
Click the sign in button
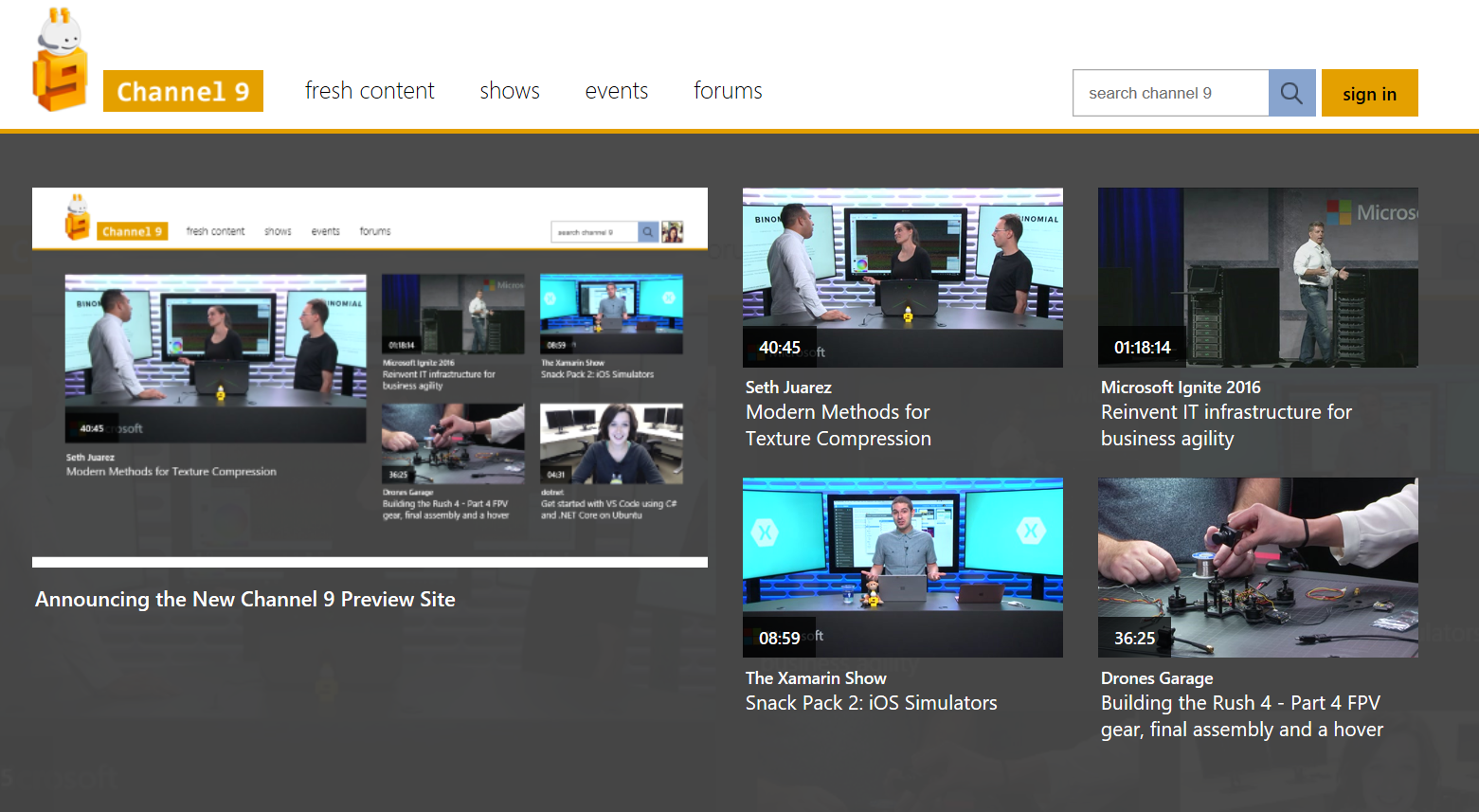tap(1369, 93)
